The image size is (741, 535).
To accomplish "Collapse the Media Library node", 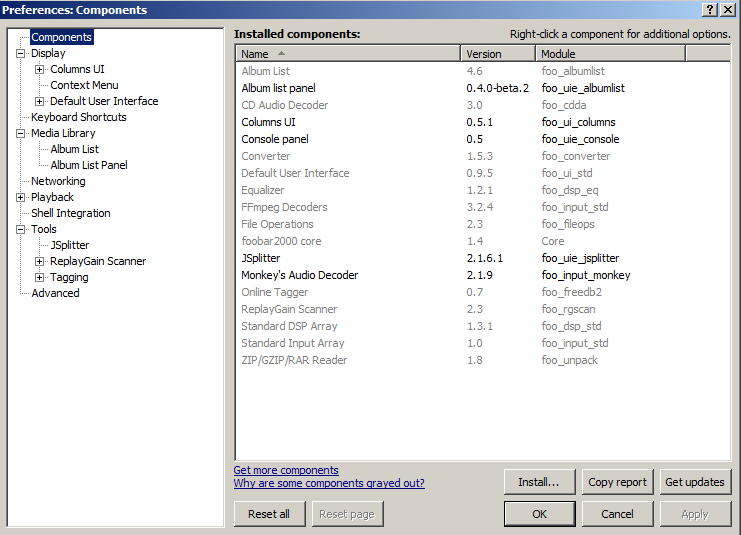I will (x=20, y=133).
